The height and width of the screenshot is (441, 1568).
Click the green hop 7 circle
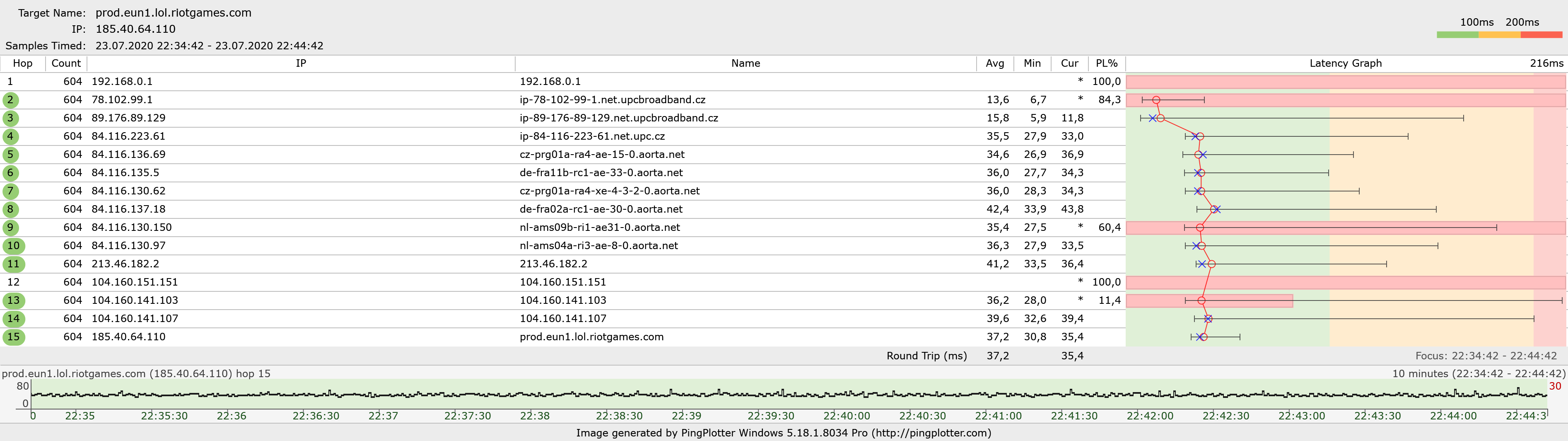pos(10,191)
